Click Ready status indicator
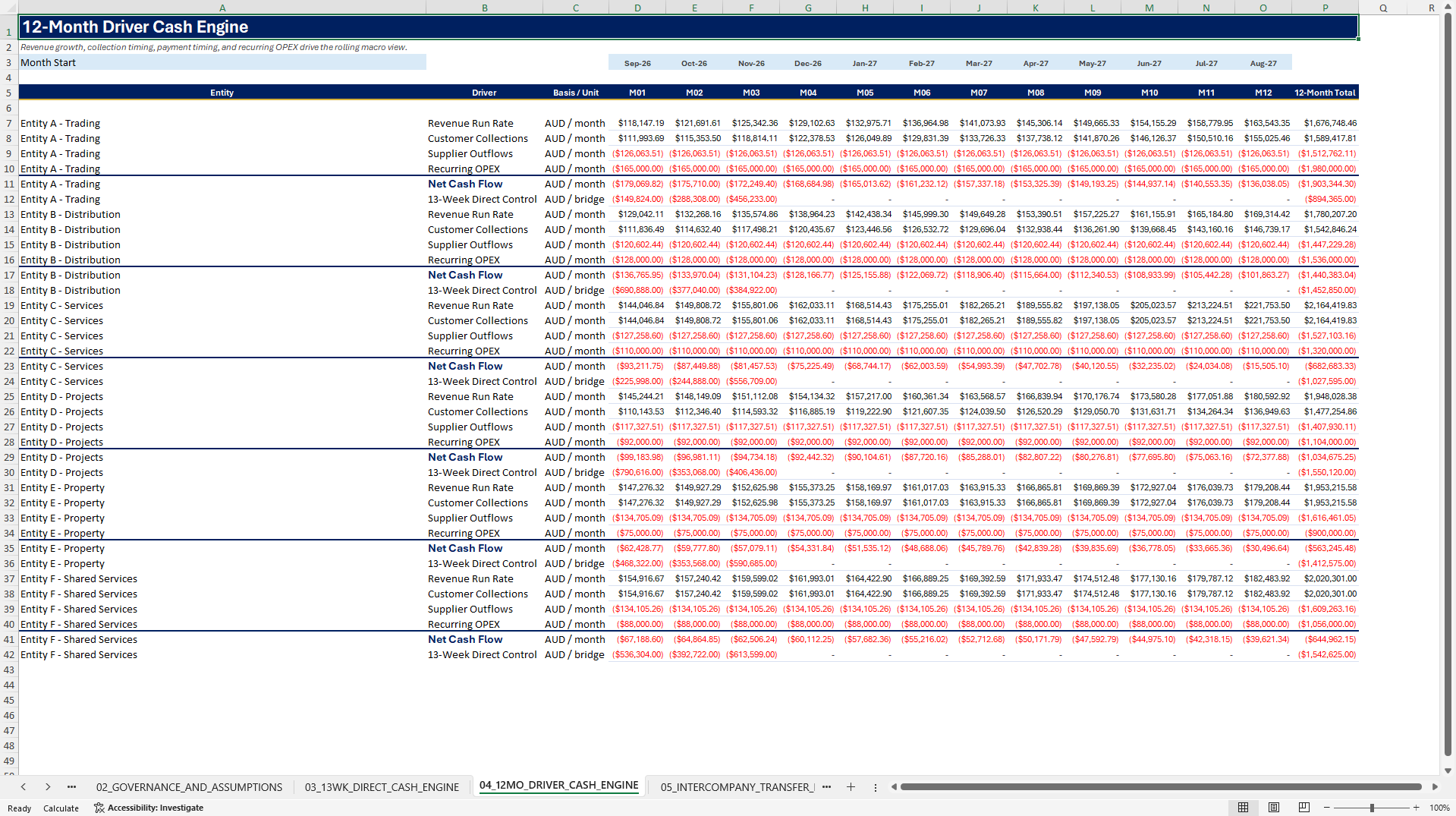The image size is (1456, 816). pos(19,808)
